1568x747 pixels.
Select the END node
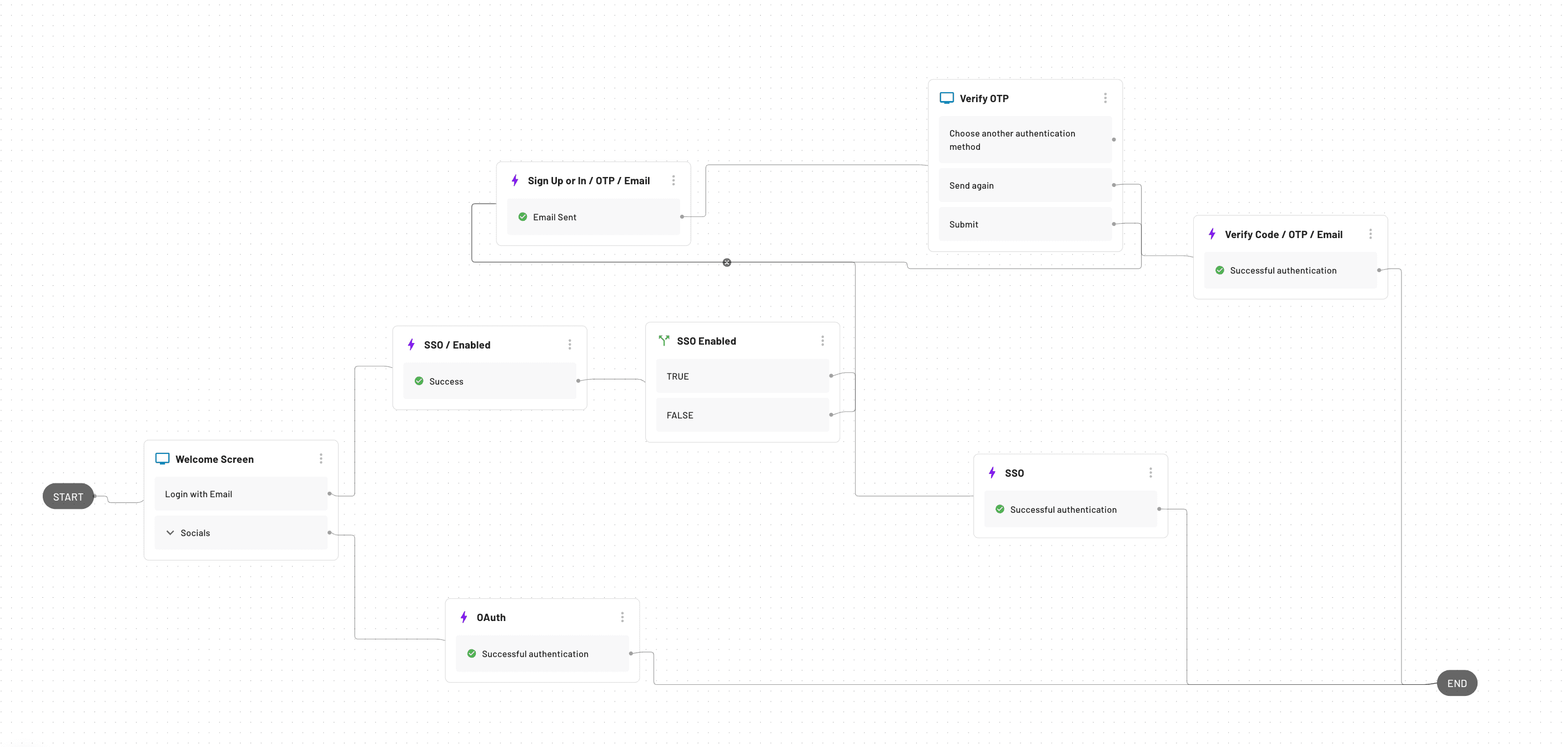pyautogui.click(x=1456, y=683)
